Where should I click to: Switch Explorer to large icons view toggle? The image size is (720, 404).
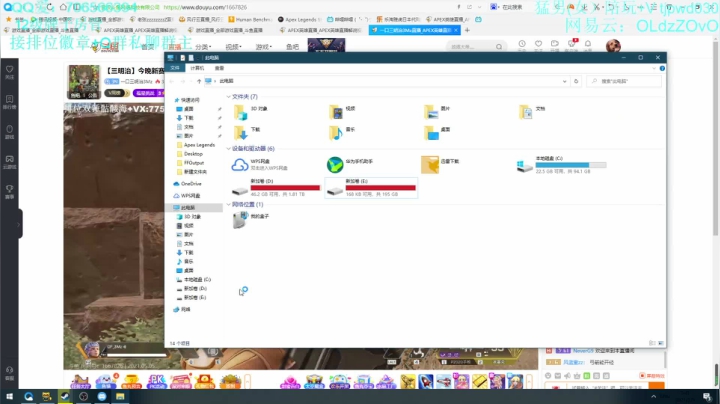click(x=661, y=343)
